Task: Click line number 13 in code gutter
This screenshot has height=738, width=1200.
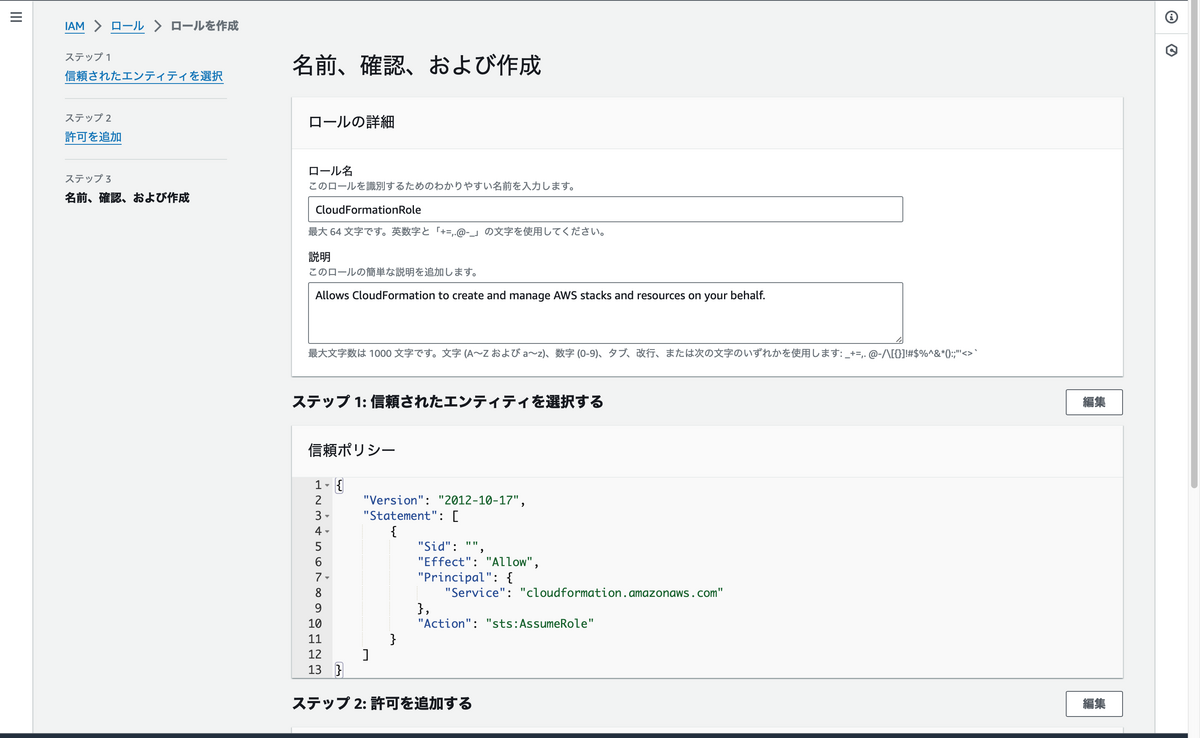Action: (315, 669)
